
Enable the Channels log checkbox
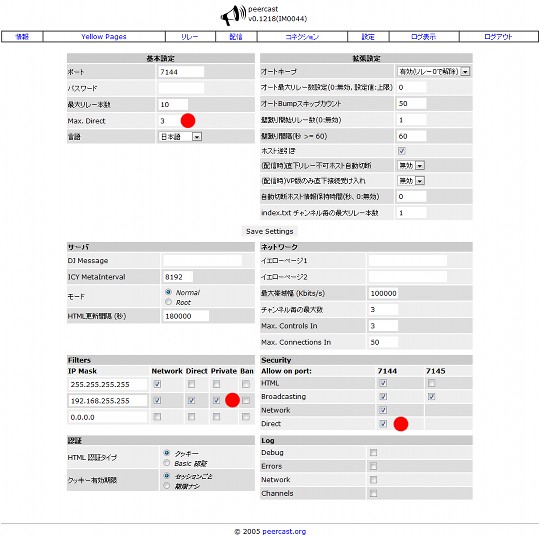pyautogui.click(x=373, y=493)
